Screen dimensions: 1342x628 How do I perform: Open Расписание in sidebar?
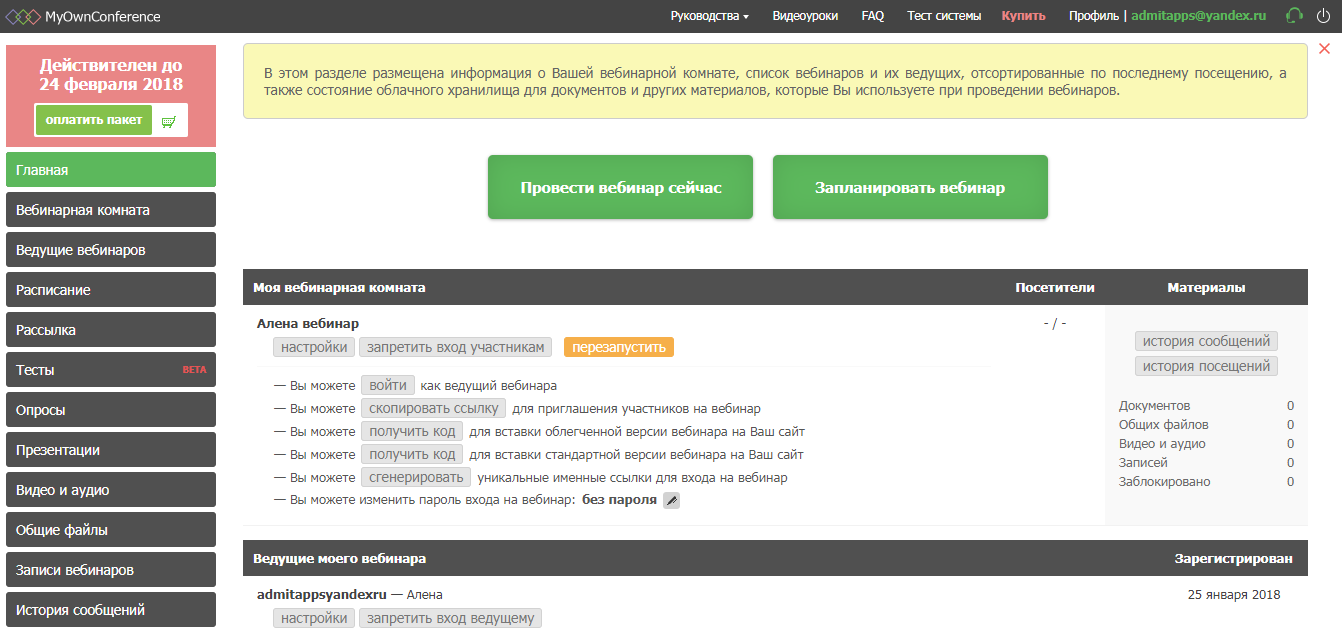coord(111,290)
